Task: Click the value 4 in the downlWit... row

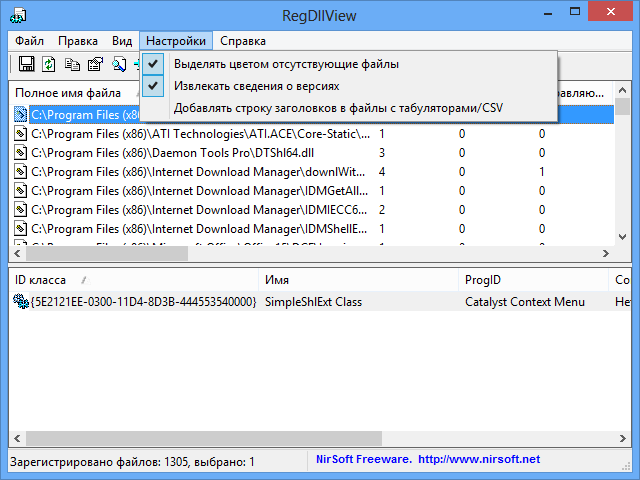Action: (382, 172)
